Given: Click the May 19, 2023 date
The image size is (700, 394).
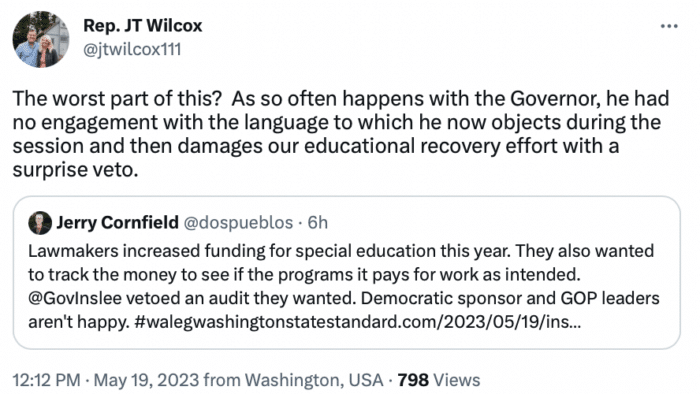Looking at the screenshot, I should coord(146,380).
